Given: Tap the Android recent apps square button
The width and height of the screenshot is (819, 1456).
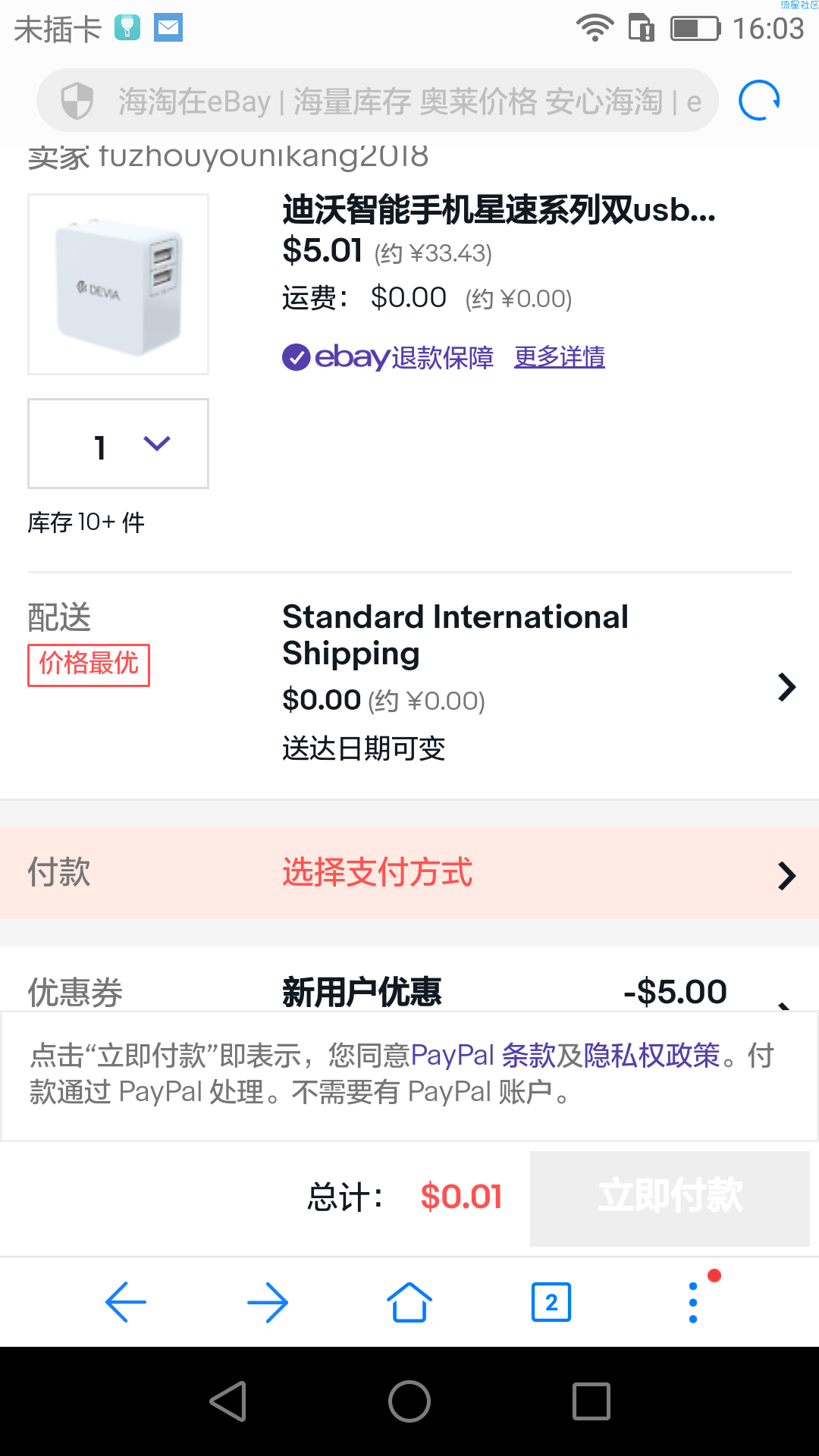Looking at the screenshot, I should point(591,1401).
